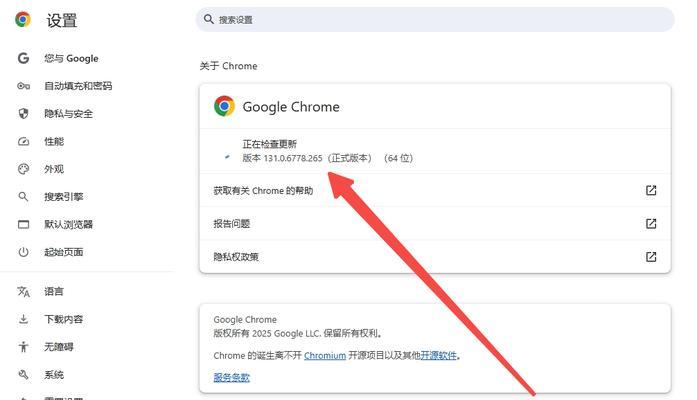Screen dimensions: 697x400
Task: Open the 默认浏览器 settings section
Action: point(68,224)
